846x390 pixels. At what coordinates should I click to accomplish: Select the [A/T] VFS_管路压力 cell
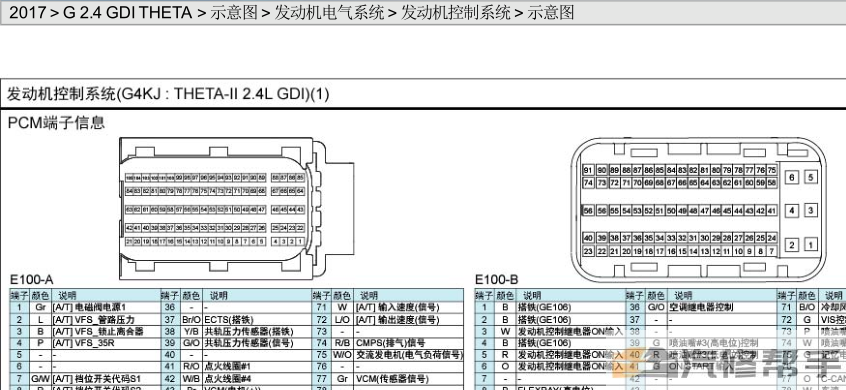coord(106,319)
